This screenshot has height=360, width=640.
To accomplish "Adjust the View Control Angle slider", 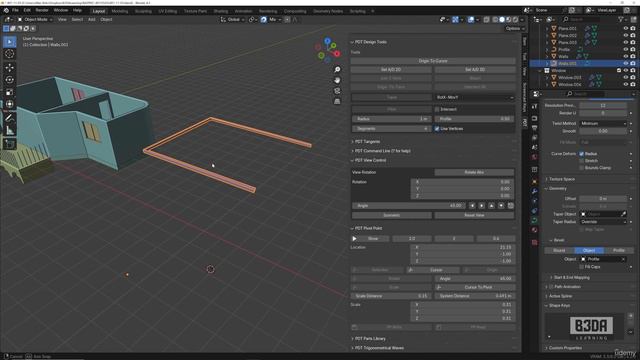I will click(409, 206).
